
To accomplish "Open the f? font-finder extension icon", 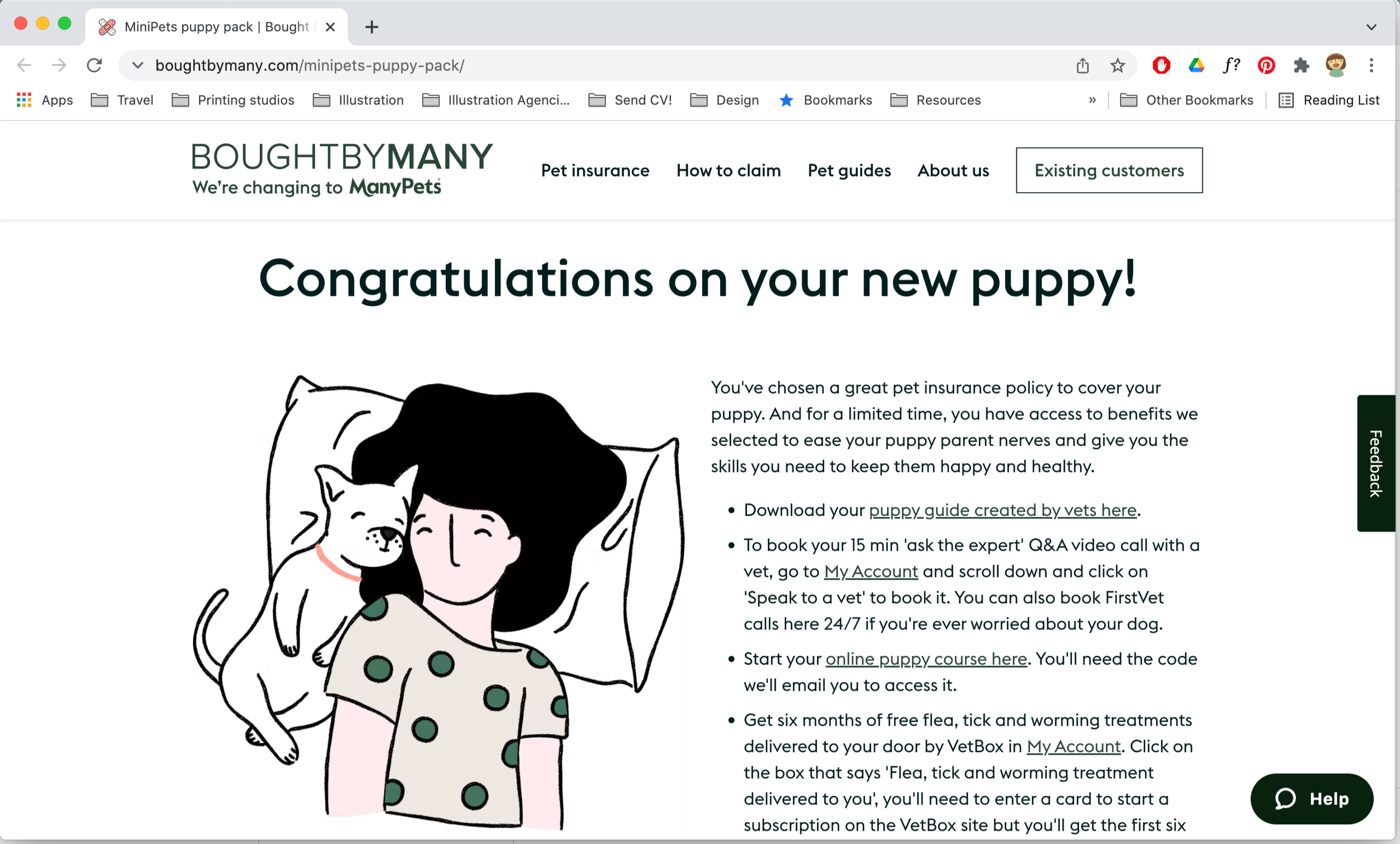I will click(x=1231, y=66).
